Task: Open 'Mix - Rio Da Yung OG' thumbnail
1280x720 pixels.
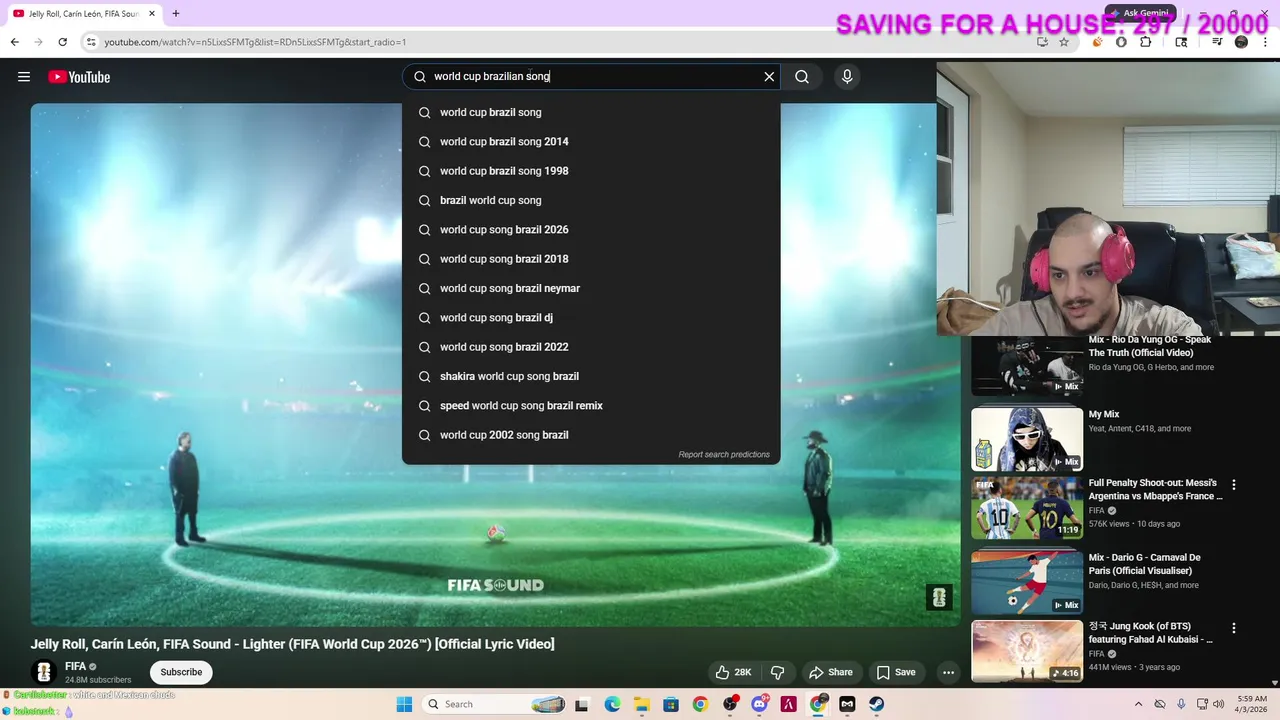Action: pyautogui.click(x=1027, y=365)
